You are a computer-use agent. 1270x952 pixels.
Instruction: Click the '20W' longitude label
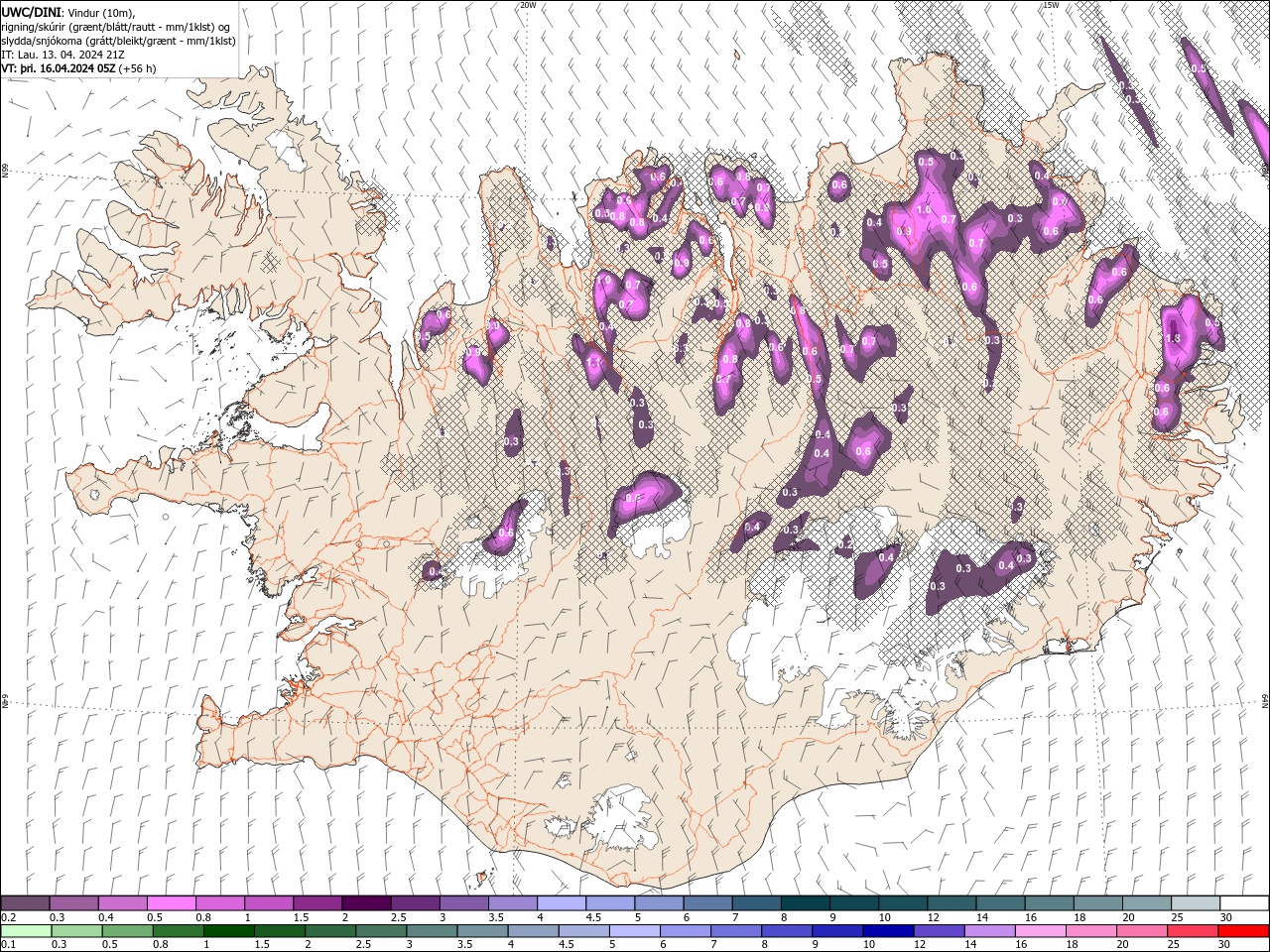pyautogui.click(x=528, y=5)
